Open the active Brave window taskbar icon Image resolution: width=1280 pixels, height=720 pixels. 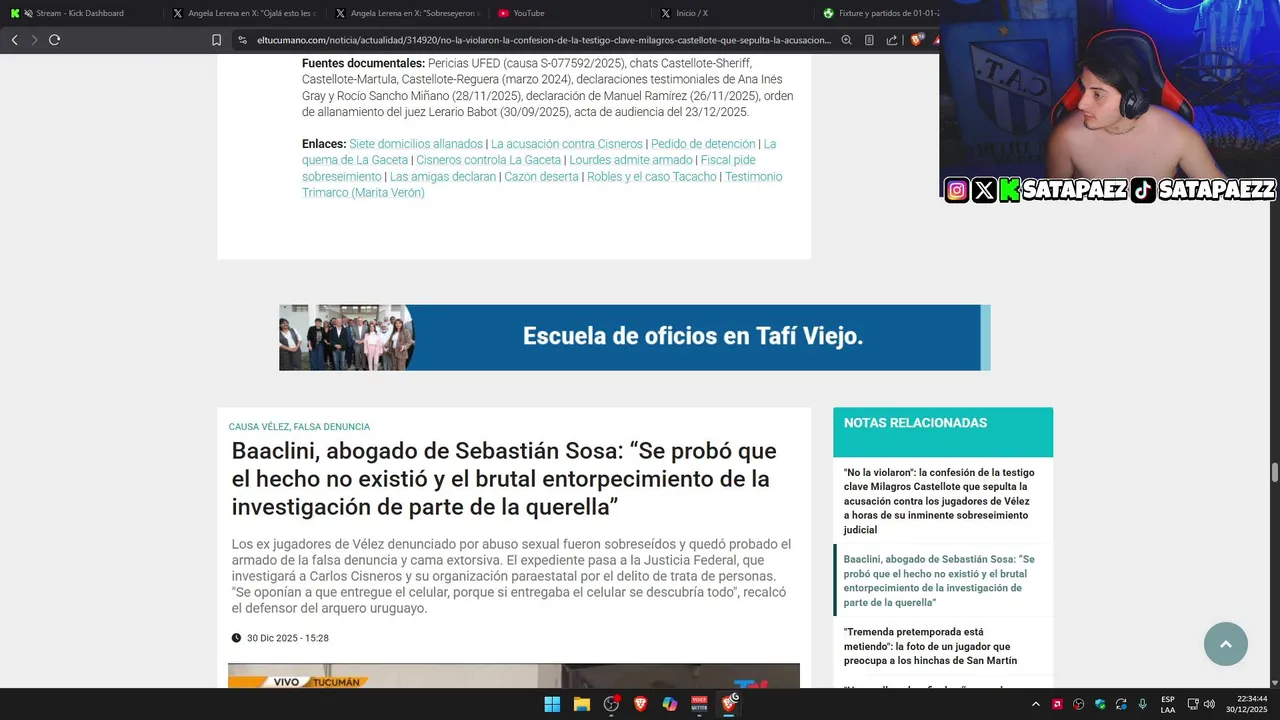[x=730, y=704]
